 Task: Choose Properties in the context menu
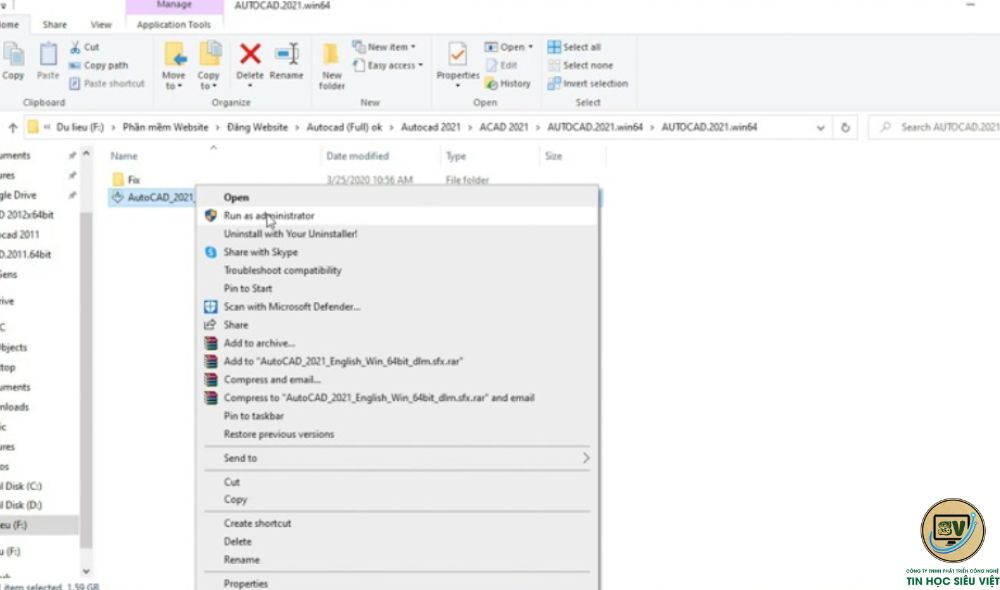click(x=398, y=584)
